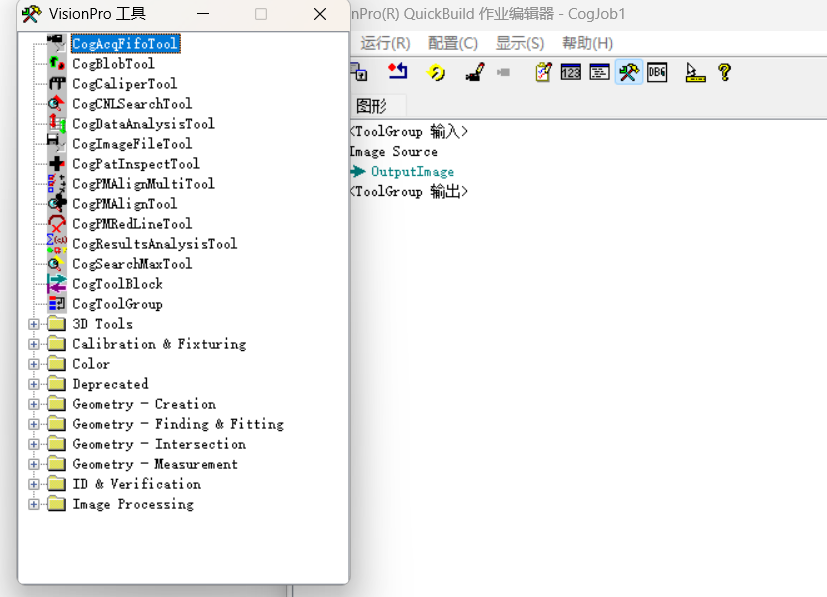Click the CogBlobTool icon
The height and width of the screenshot is (597, 827).
click(56, 63)
